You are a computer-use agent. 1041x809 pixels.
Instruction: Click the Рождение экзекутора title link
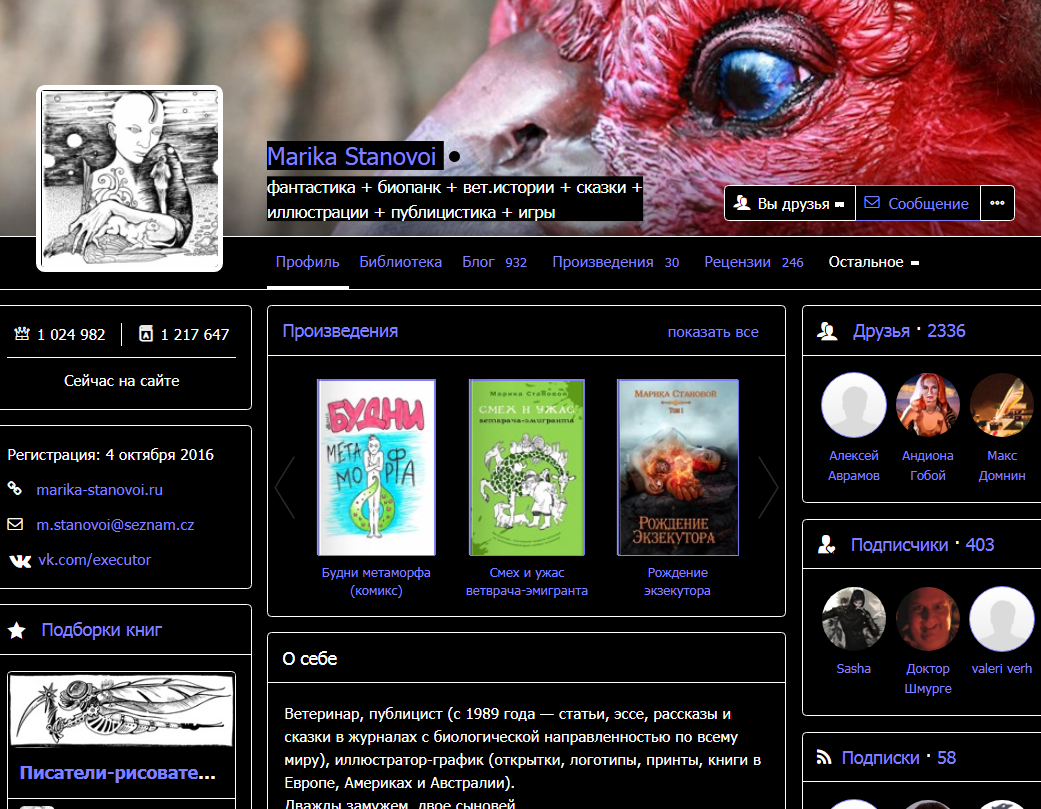[x=678, y=581]
